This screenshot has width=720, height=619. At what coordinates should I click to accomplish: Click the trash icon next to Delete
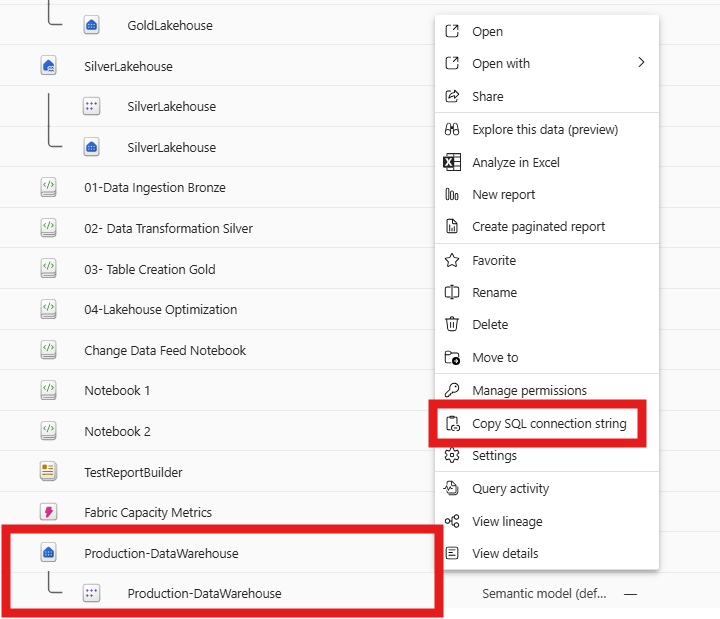pos(452,324)
